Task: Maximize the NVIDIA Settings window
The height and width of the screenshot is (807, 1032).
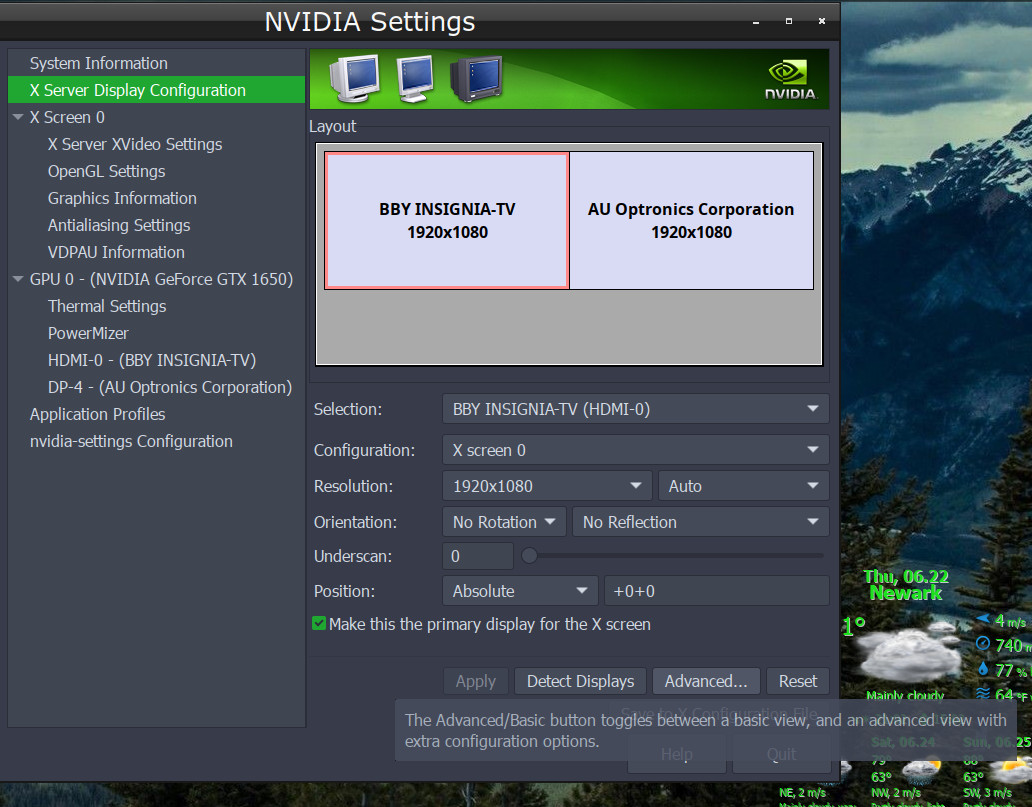Action: (x=788, y=22)
